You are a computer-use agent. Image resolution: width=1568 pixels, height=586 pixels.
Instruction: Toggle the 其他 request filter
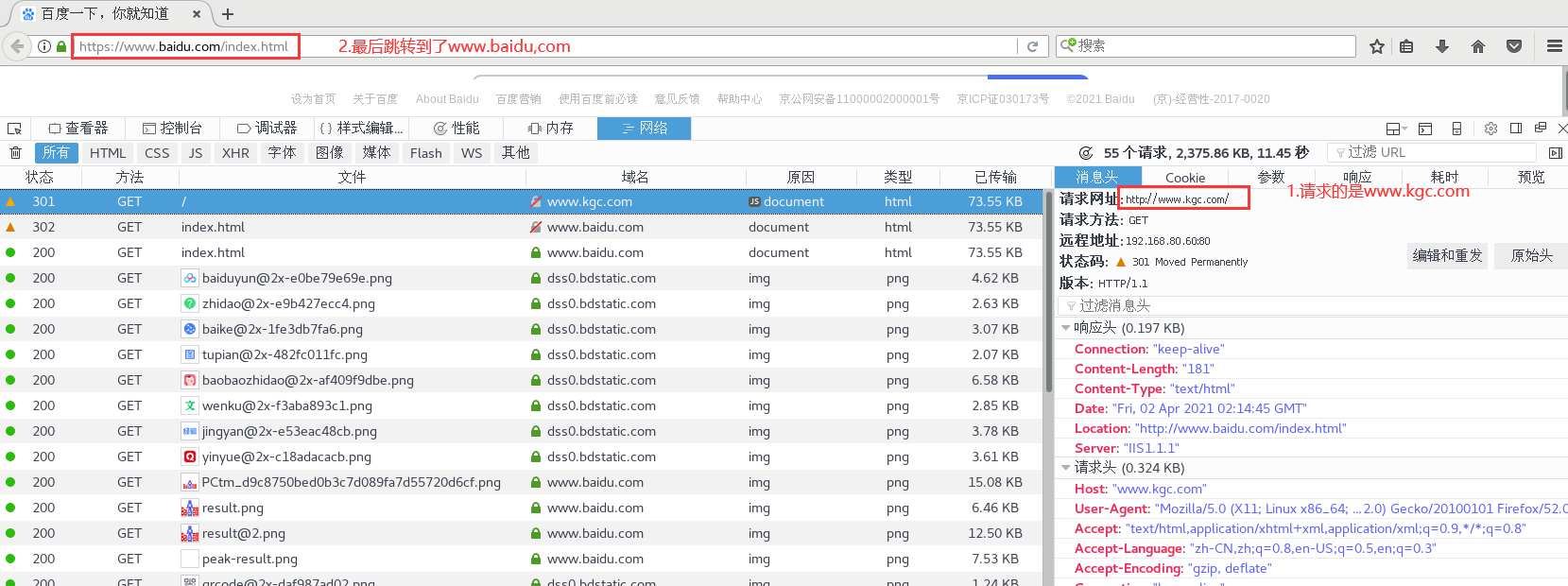(515, 153)
